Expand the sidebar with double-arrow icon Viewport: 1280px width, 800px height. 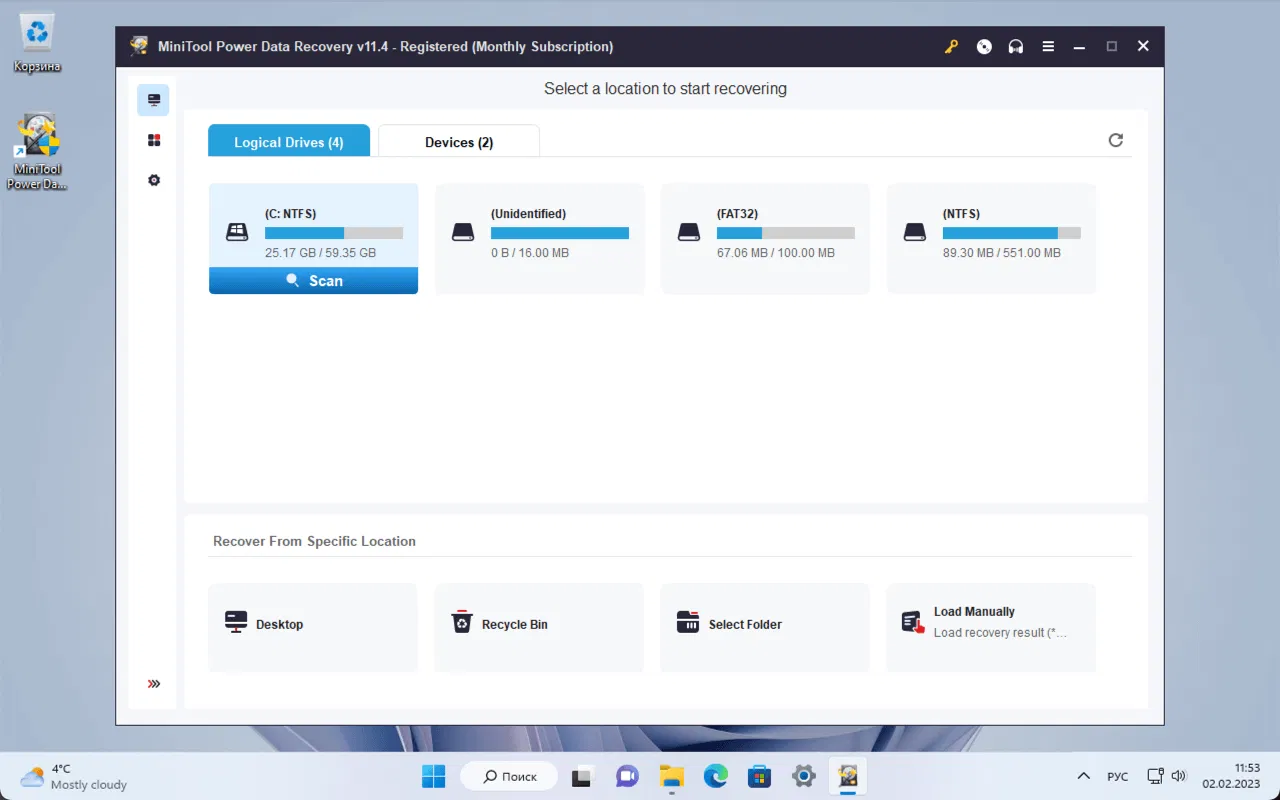pyautogui.click(x=154, y=684)
